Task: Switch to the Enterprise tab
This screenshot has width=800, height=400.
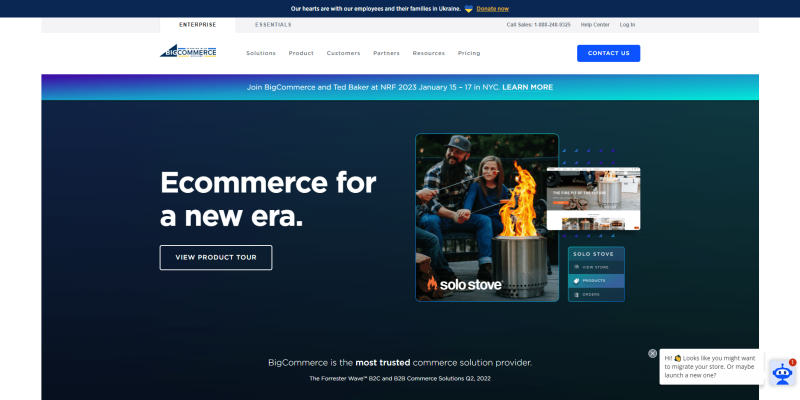Action: point(197,24)
